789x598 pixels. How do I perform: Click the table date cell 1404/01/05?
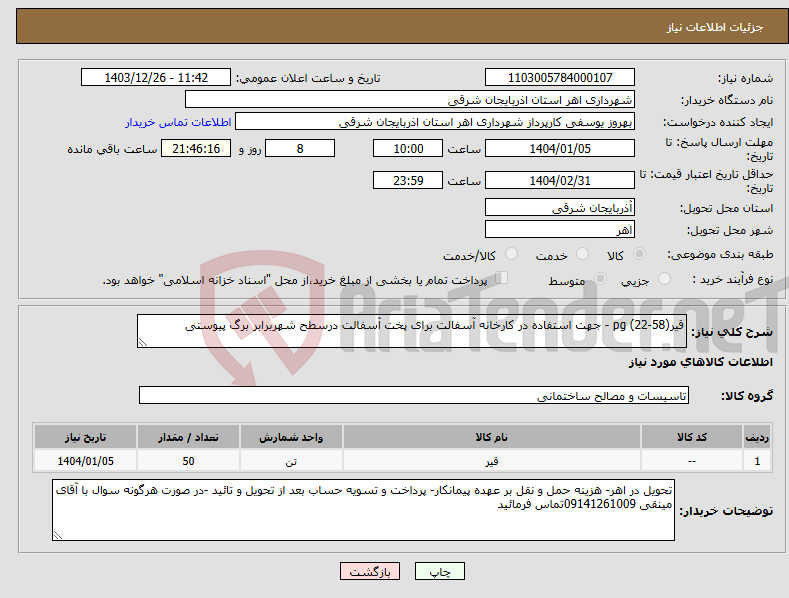[x=86, y=461]
